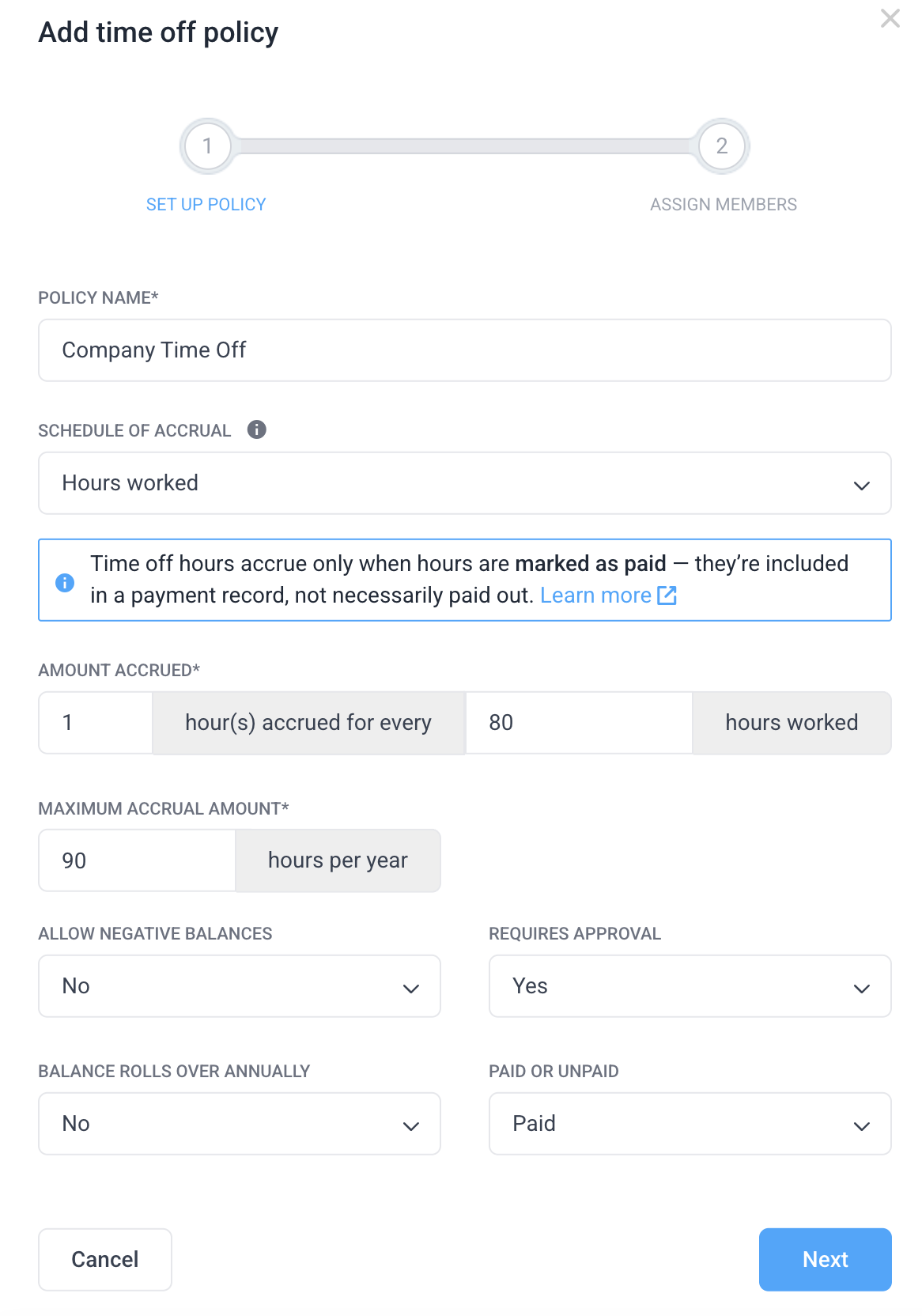Expand the Balance Rolls Over Annually dropdown
The width and height of the screenshot is (922, 1316).
click(239, 1124)
